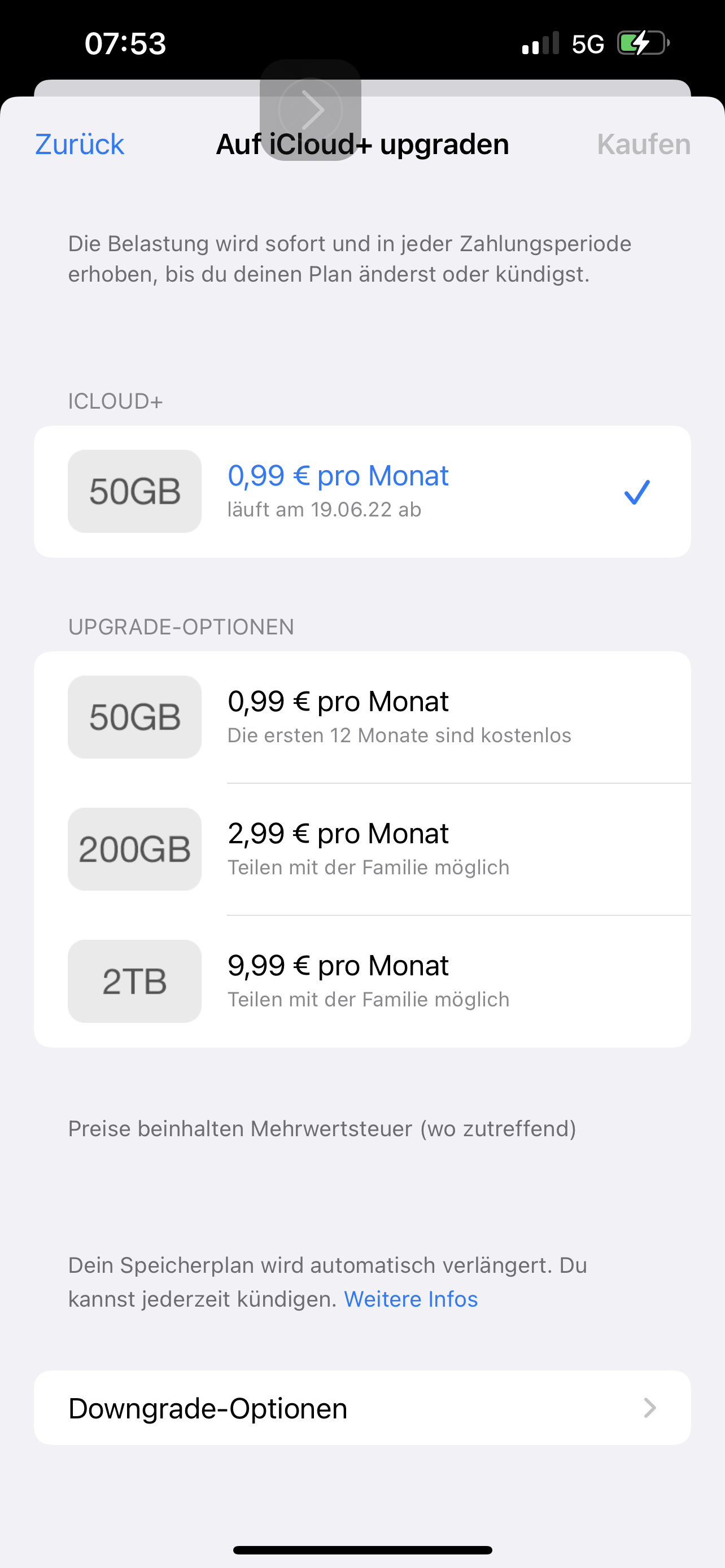This screenshot has height=1568, width=725.
Task: Tap the home indicator bar
Action: tap(362, 1550)
